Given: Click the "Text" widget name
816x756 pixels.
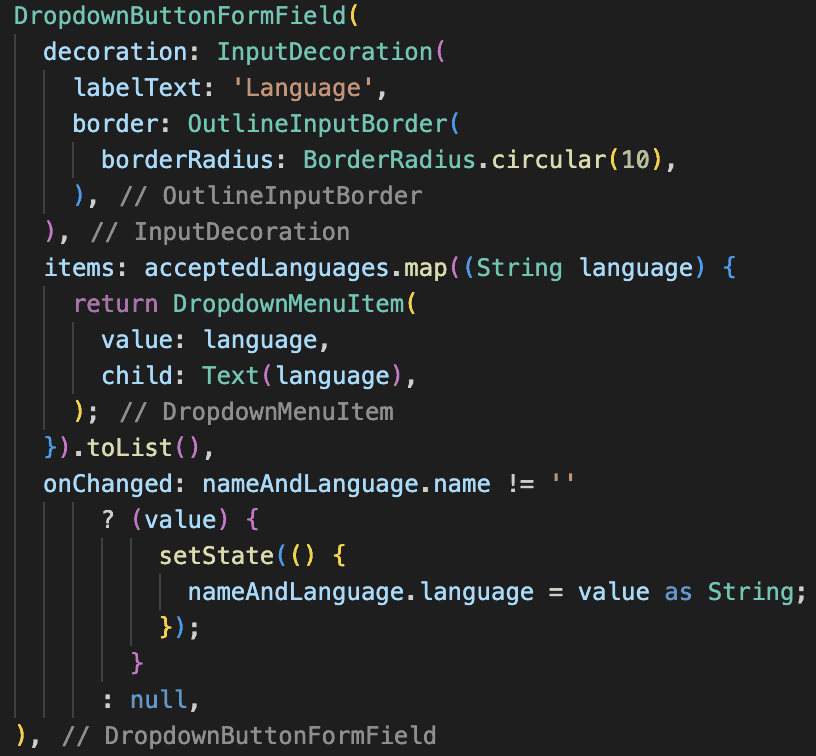Looking at the screenshot, I should click(x=231, y=376).
